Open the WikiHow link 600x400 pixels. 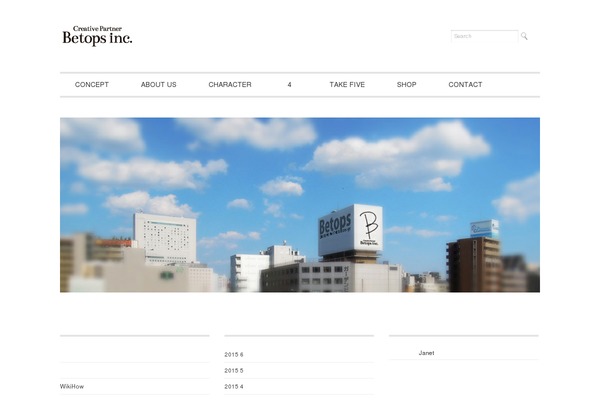[x=72, y=387]
